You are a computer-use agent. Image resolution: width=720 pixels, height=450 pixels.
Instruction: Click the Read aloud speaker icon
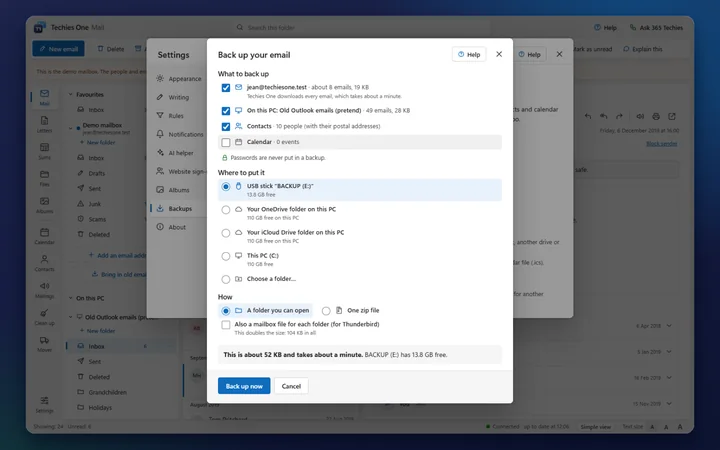(x=640, y=116)
